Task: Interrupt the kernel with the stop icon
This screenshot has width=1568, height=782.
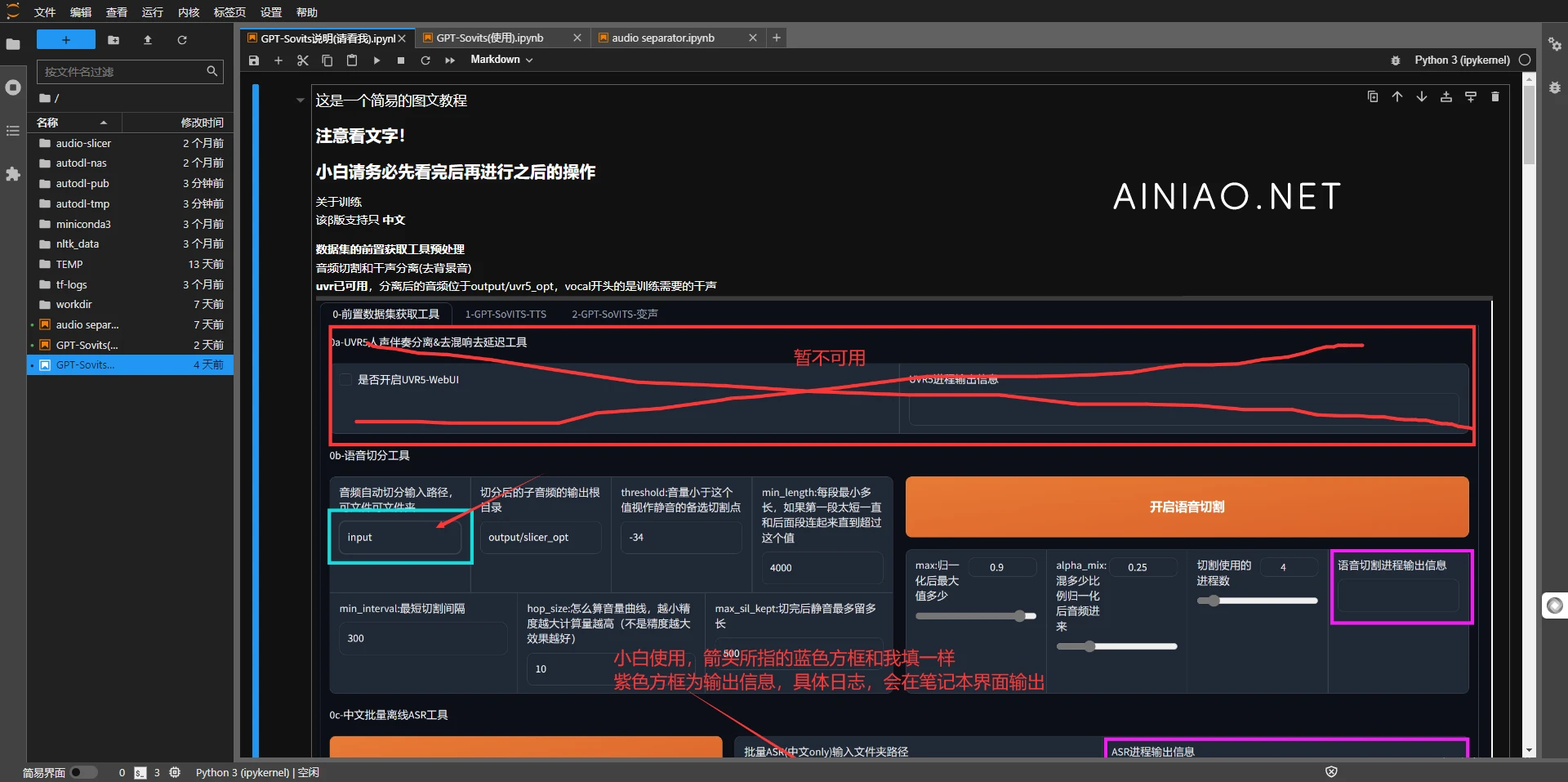Action: 401,60
